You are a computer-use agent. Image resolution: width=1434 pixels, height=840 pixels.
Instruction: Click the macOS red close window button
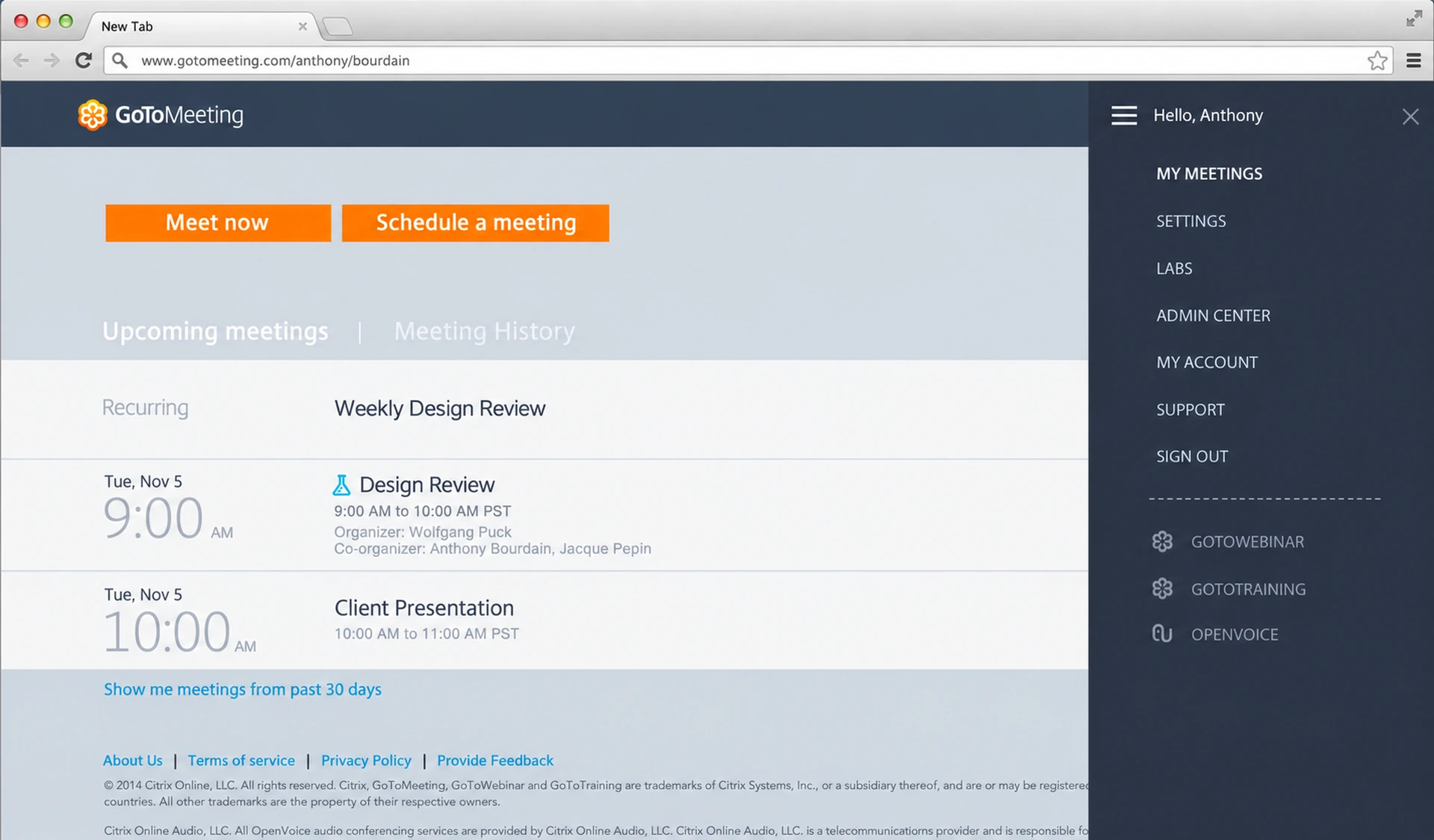point(21,21)
